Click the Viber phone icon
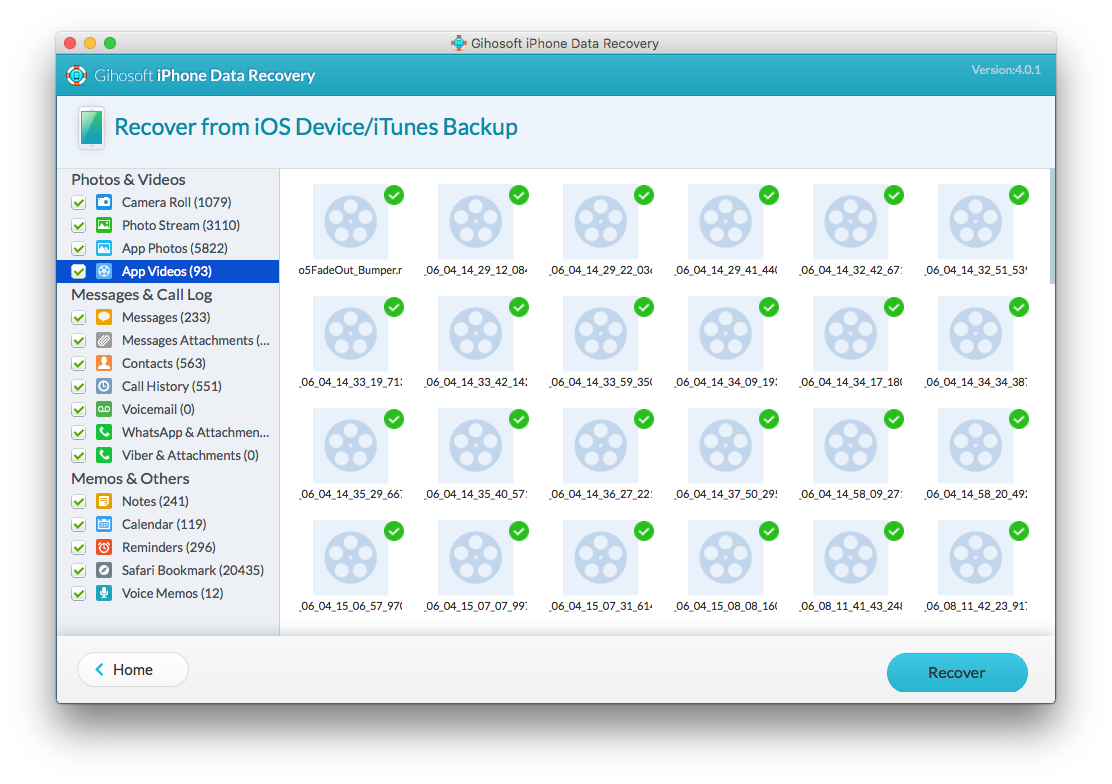 [104, 456]
